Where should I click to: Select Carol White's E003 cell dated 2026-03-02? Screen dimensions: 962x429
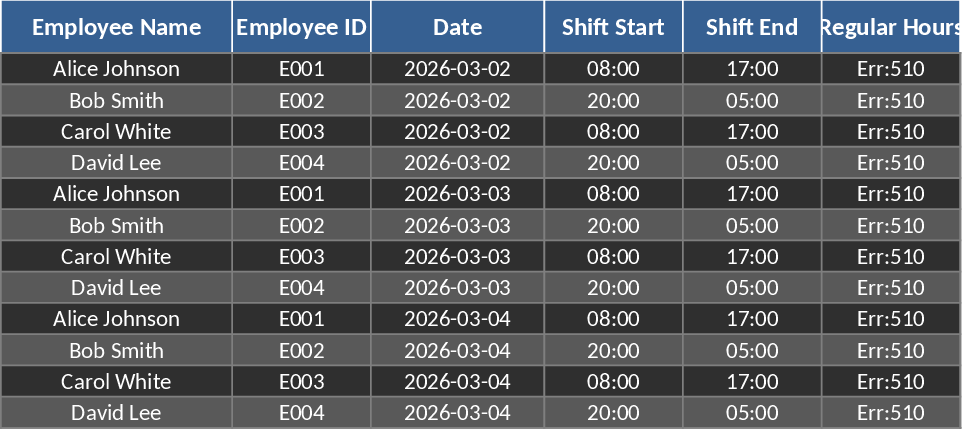pyautogui.click(x=301, y=131)
